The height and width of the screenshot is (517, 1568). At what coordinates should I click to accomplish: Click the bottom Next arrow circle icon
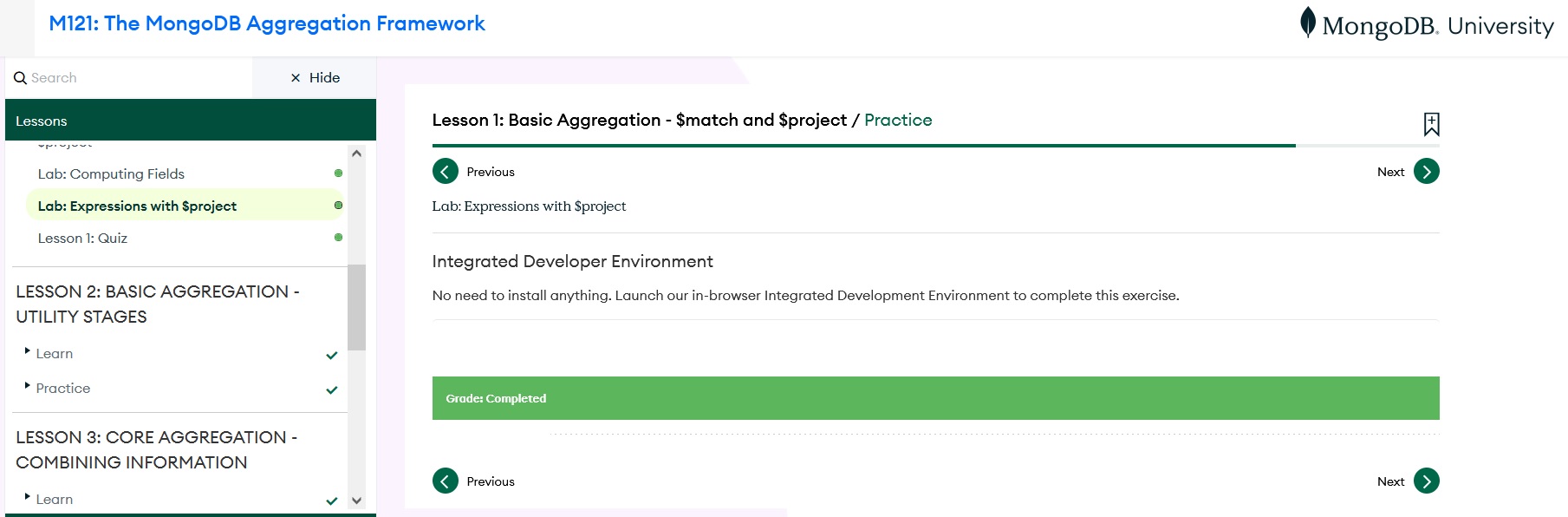tap(1426, 481)
